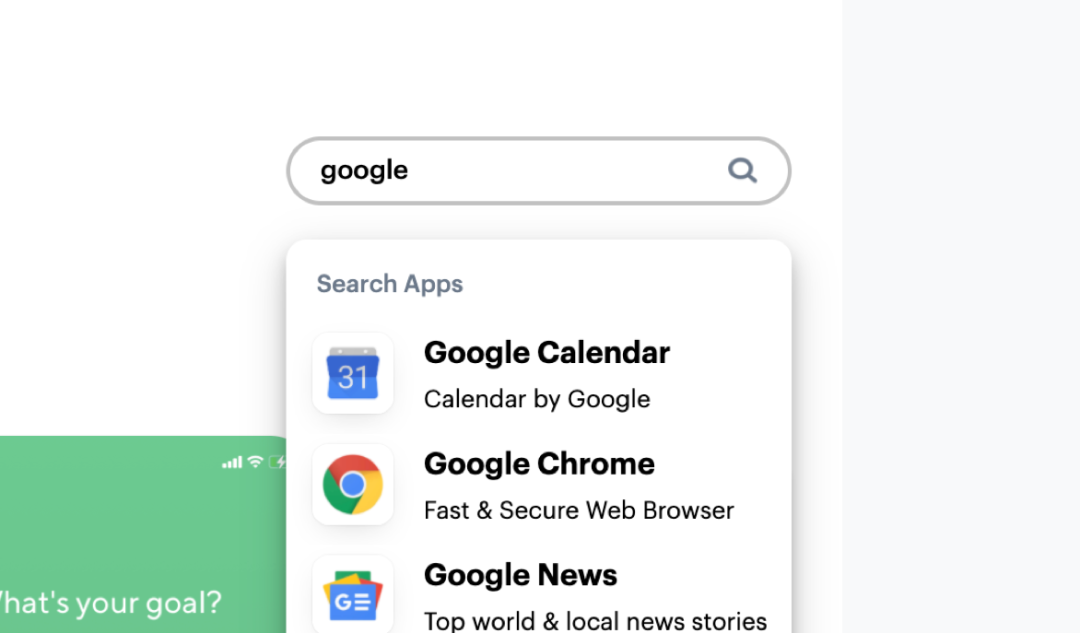Choose the Google News app icon
This screenshot has height=633, width=1080.
(x=353, y=595)
